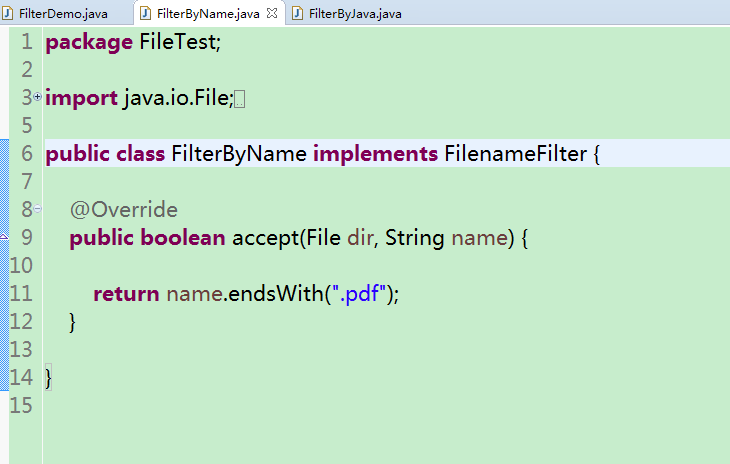Click the closing brace on line 14
Viewport: 730px width, 464px height.
(48, 378)
